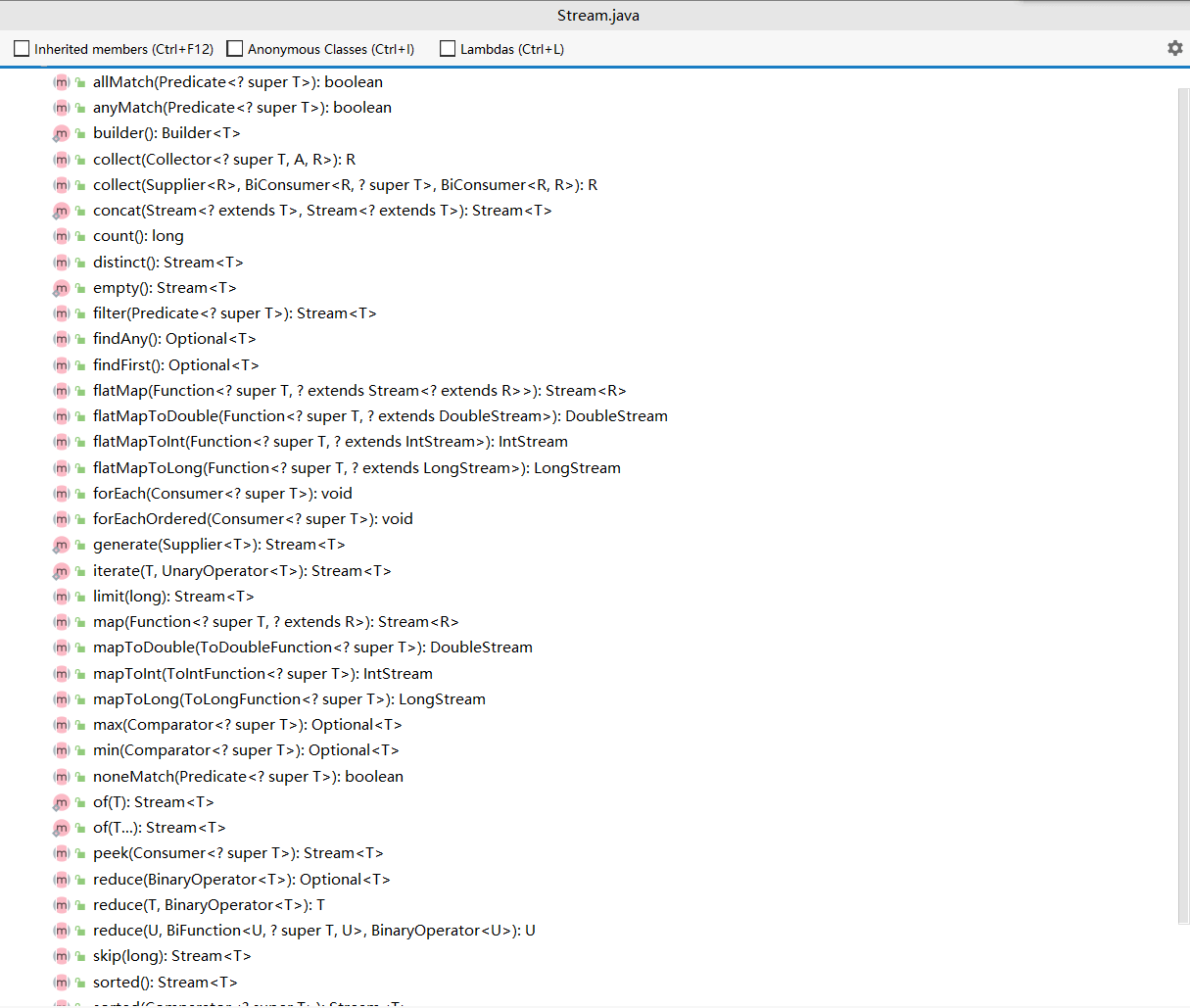Click the green marker icon next to count()

pos(79,236)
